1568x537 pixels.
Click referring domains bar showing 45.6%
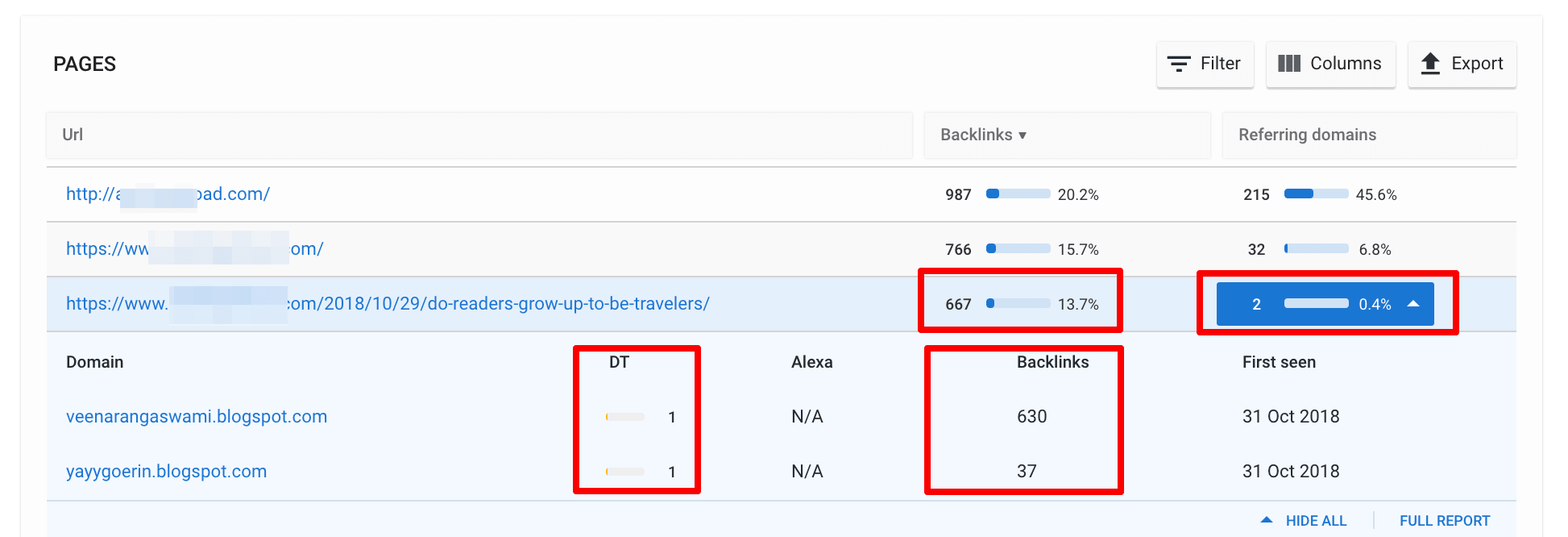(x=1317, y=194)
